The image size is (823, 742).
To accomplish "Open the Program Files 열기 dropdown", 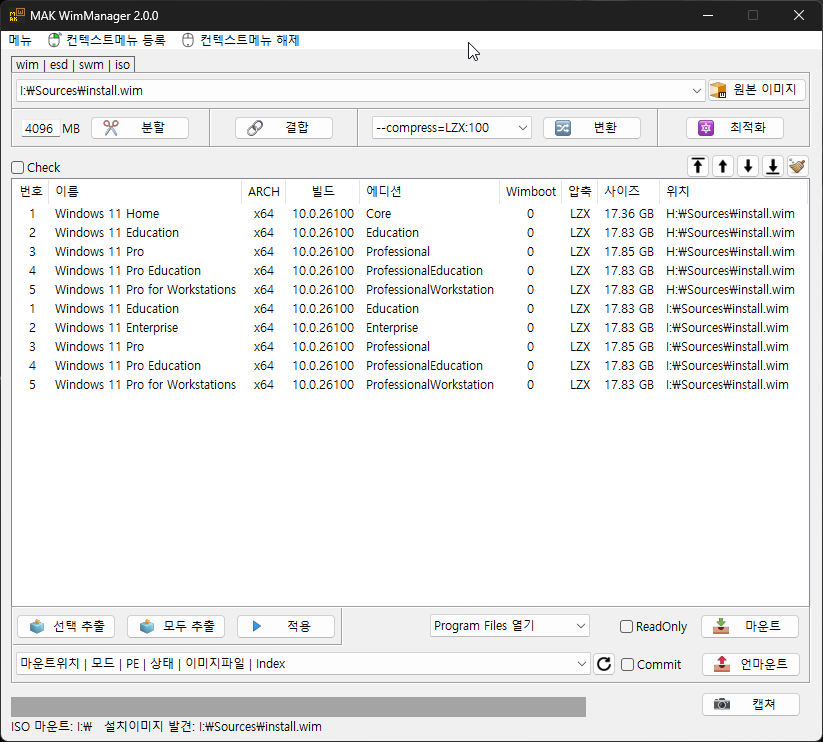I will coord(510,626).
